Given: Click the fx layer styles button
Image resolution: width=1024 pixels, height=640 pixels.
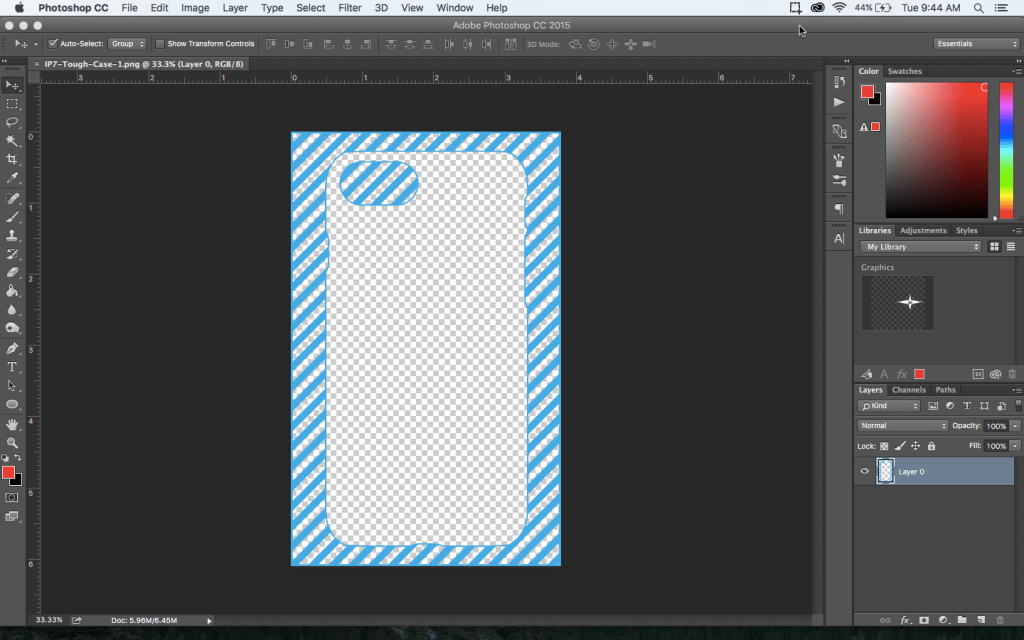Looking at the screenshot, I should click(x=905, y=620).
